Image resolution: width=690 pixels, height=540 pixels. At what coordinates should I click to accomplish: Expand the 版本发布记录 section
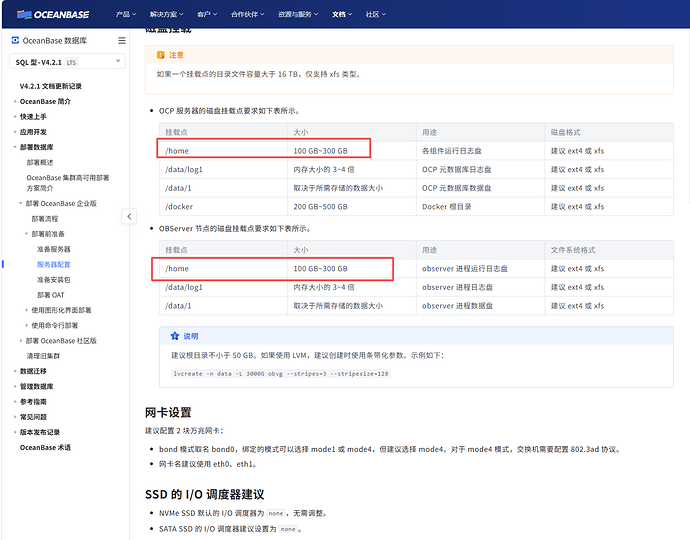[15, 432]
